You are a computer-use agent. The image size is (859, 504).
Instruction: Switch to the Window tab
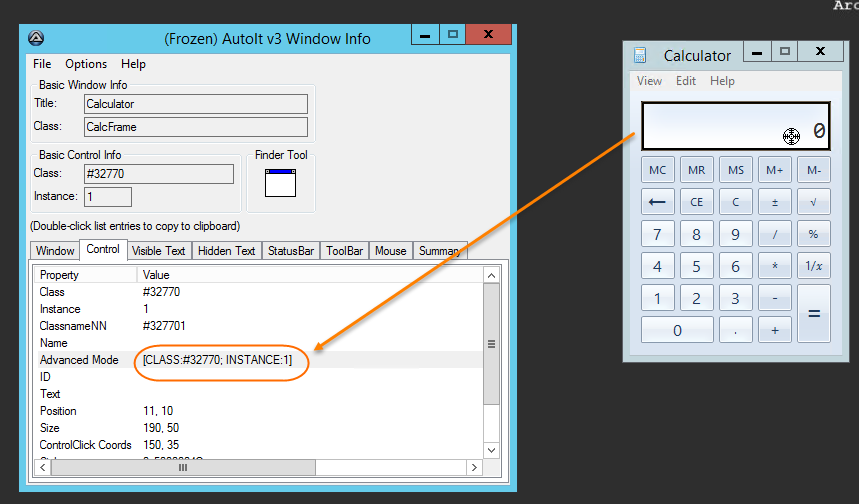(55, 251)
